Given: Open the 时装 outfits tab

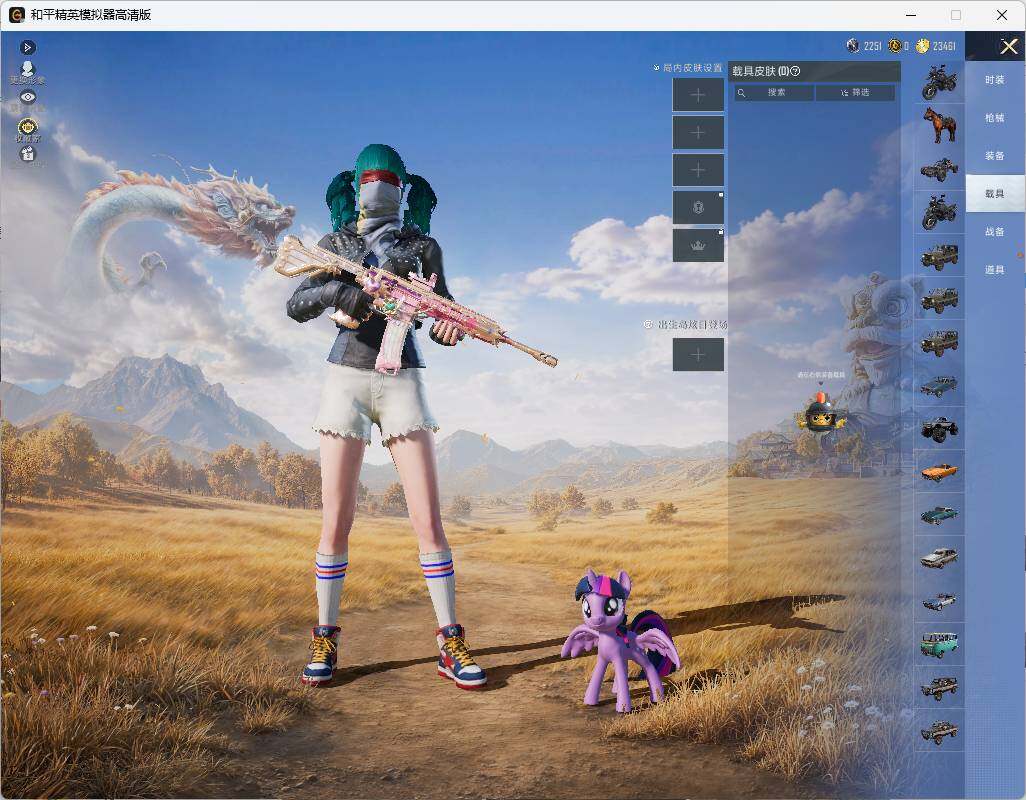Looking at the screenshot, I should point(995,80).
